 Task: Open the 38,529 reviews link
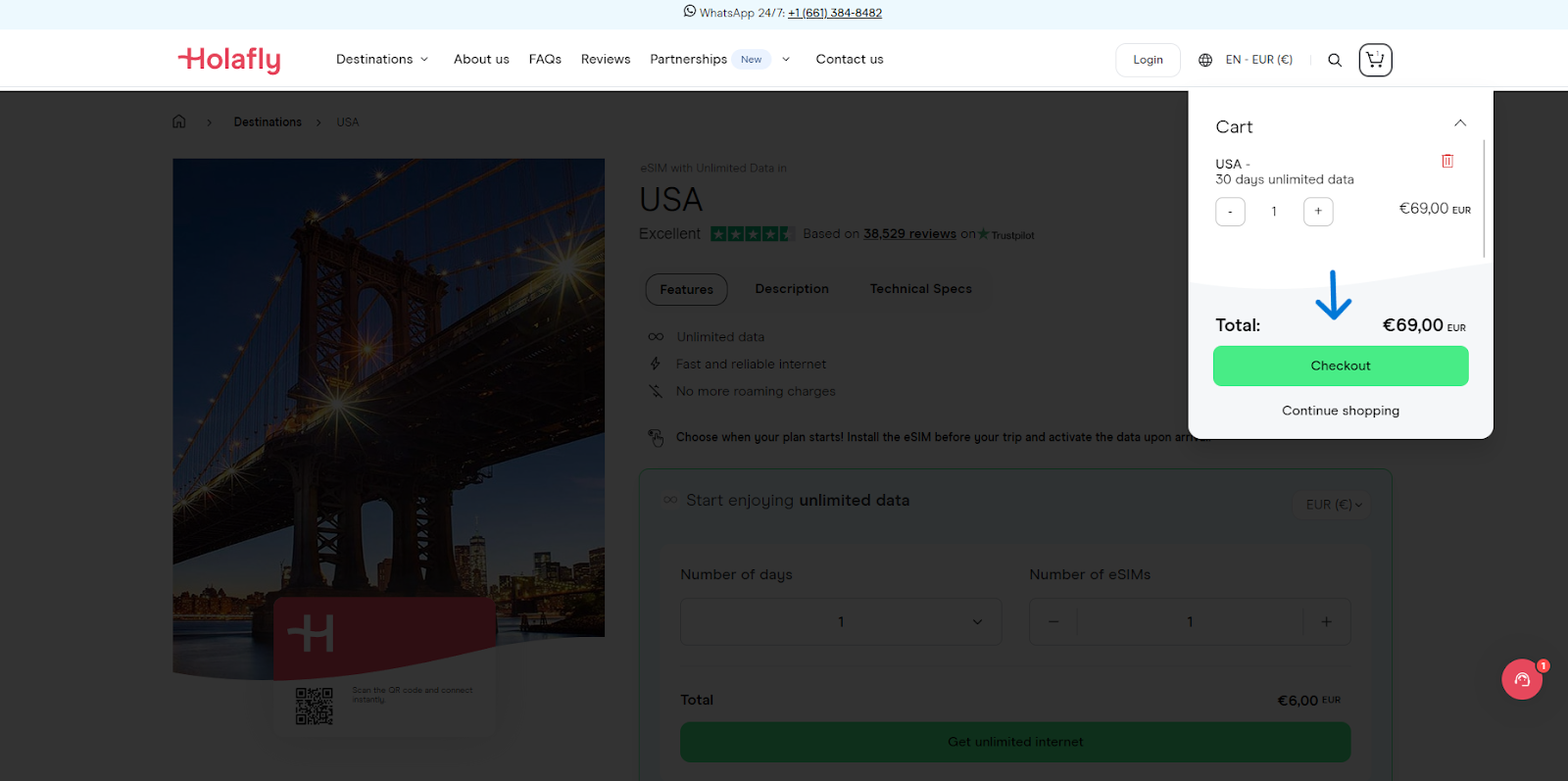909,234
